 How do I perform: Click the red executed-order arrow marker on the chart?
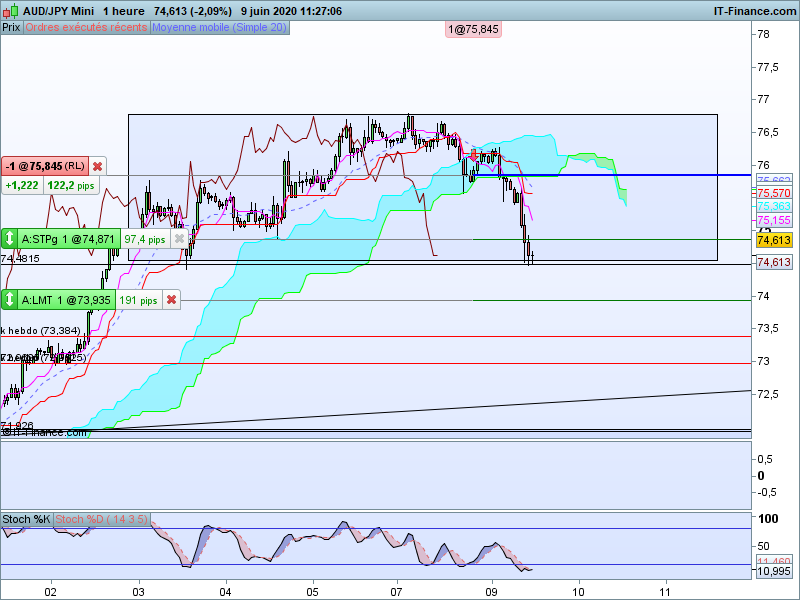(473, 155)
